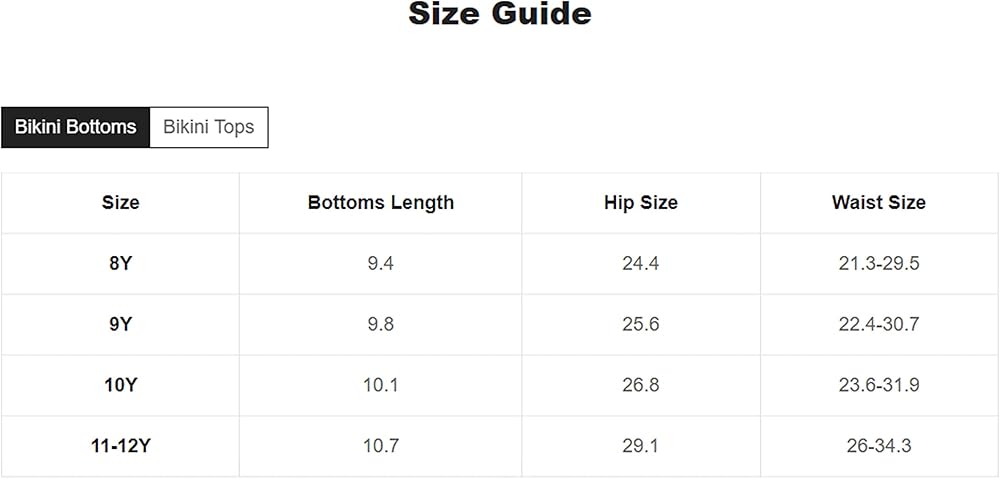Click the 21.3-29.5 waist size cell
Screen dimensions: 1000x479
click(878, 264)
